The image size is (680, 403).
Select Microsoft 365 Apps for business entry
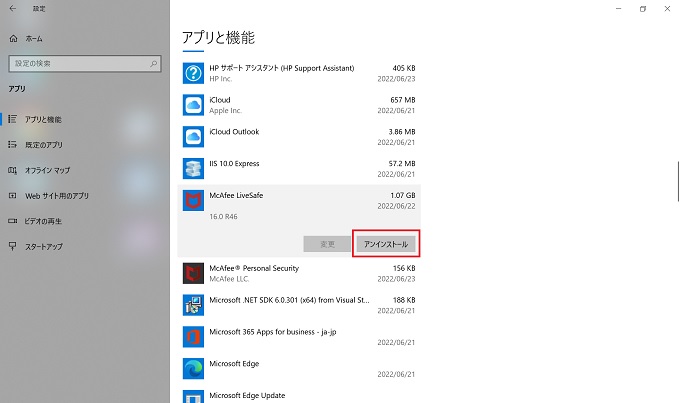point(299,337)
